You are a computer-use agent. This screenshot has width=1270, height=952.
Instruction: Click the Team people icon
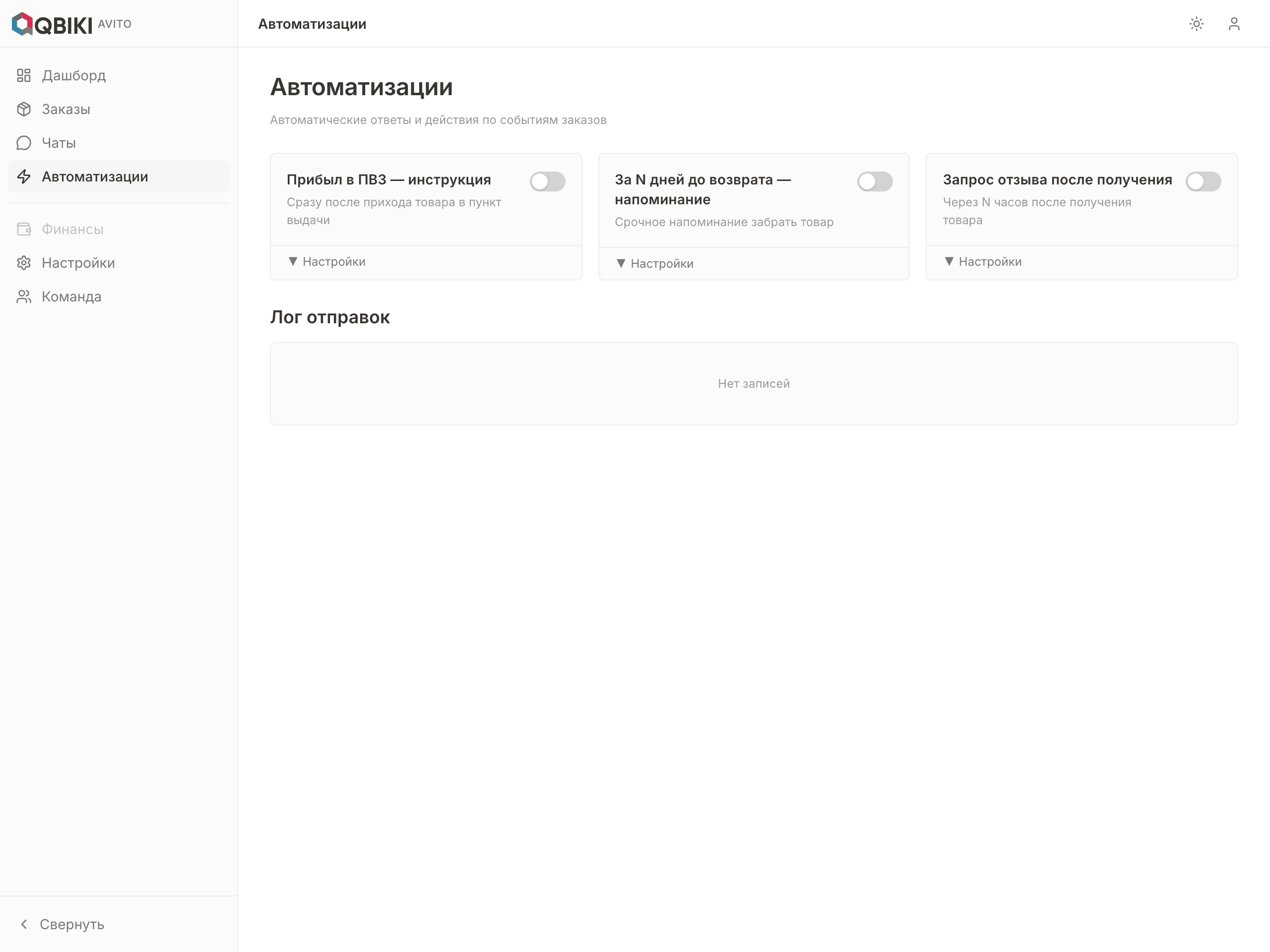pos(23,297)
